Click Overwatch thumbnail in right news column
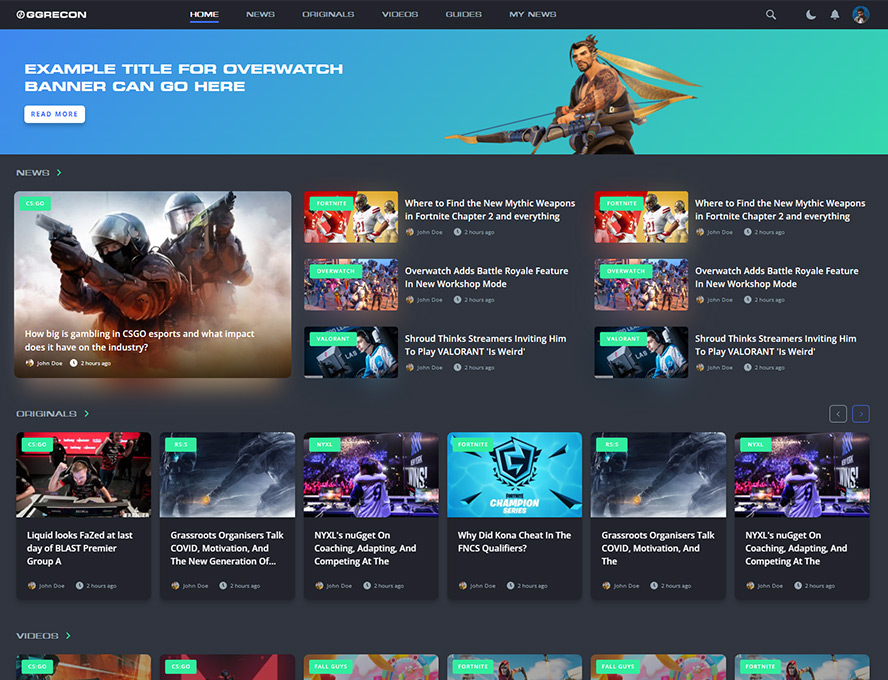The image size is (888, 680). [641, 285]
